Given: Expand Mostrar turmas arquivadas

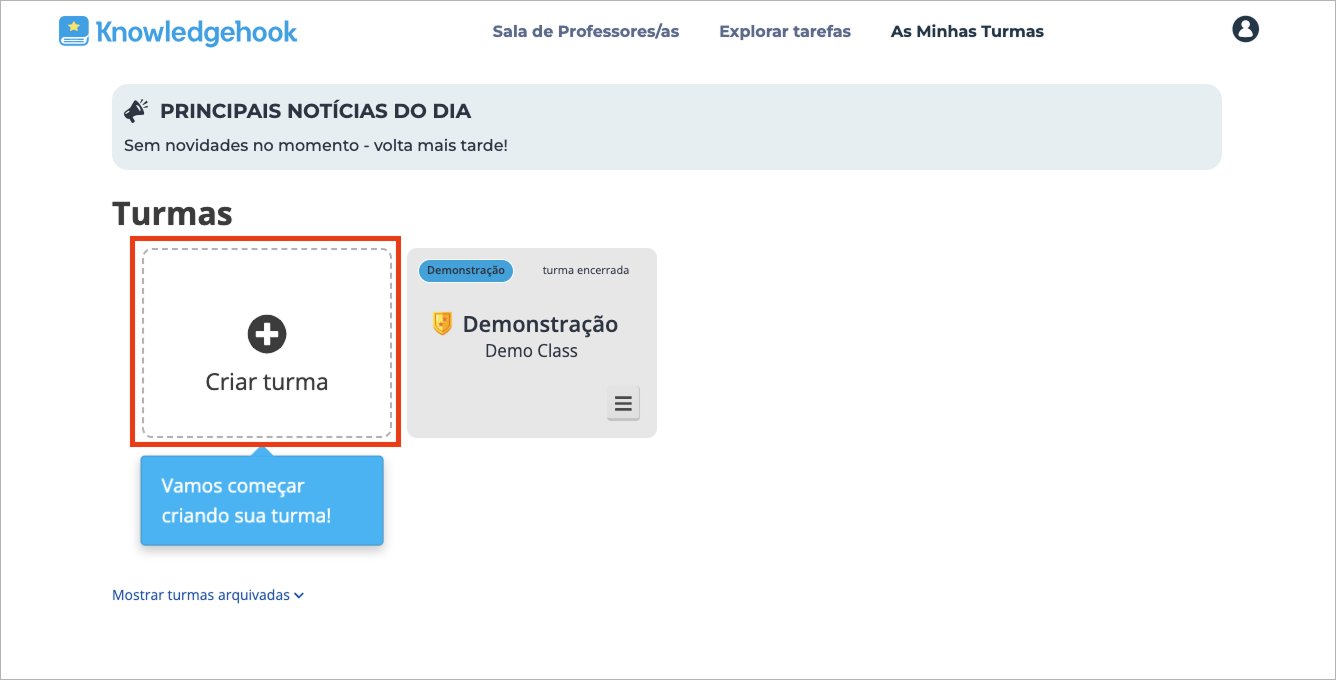Looking at the screenshot, I should [208, 595].
